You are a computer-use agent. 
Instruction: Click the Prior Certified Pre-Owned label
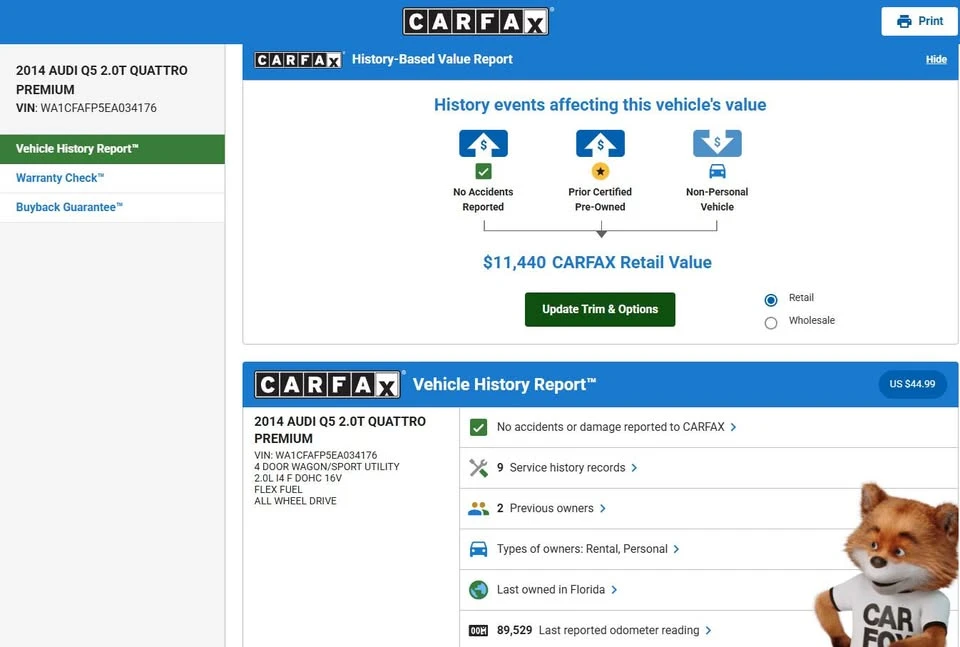click(x=600, y=200)
